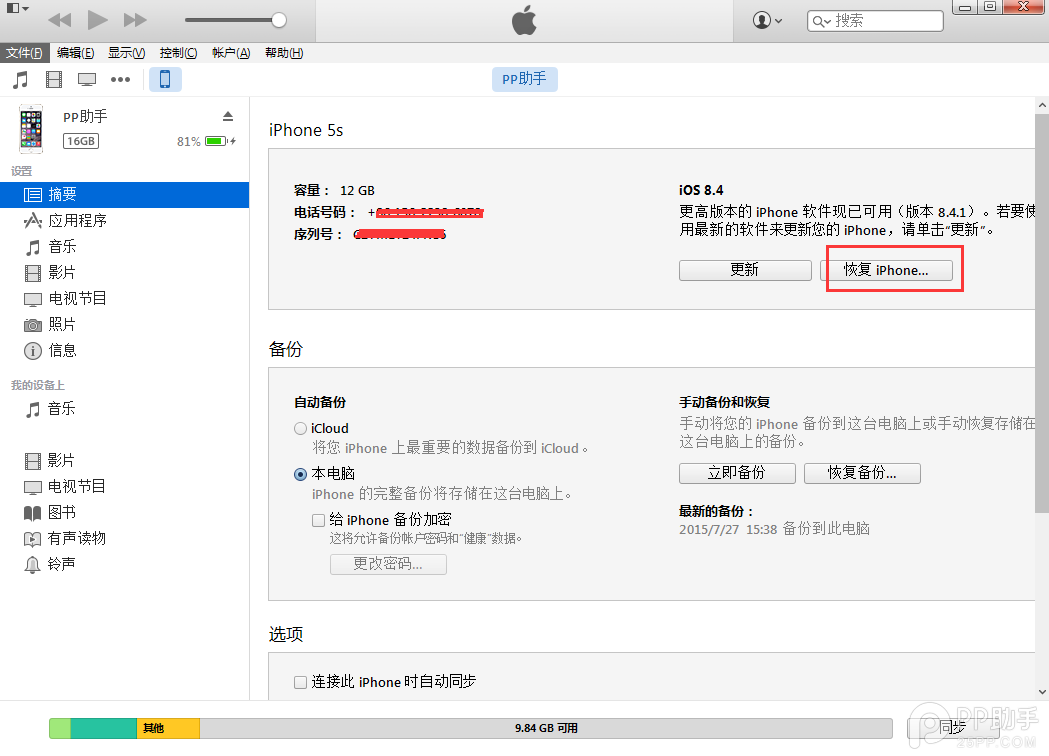This screenshot has height=756, width=1049.
Task: Open the account user dropdown
Action: [767, 20]
